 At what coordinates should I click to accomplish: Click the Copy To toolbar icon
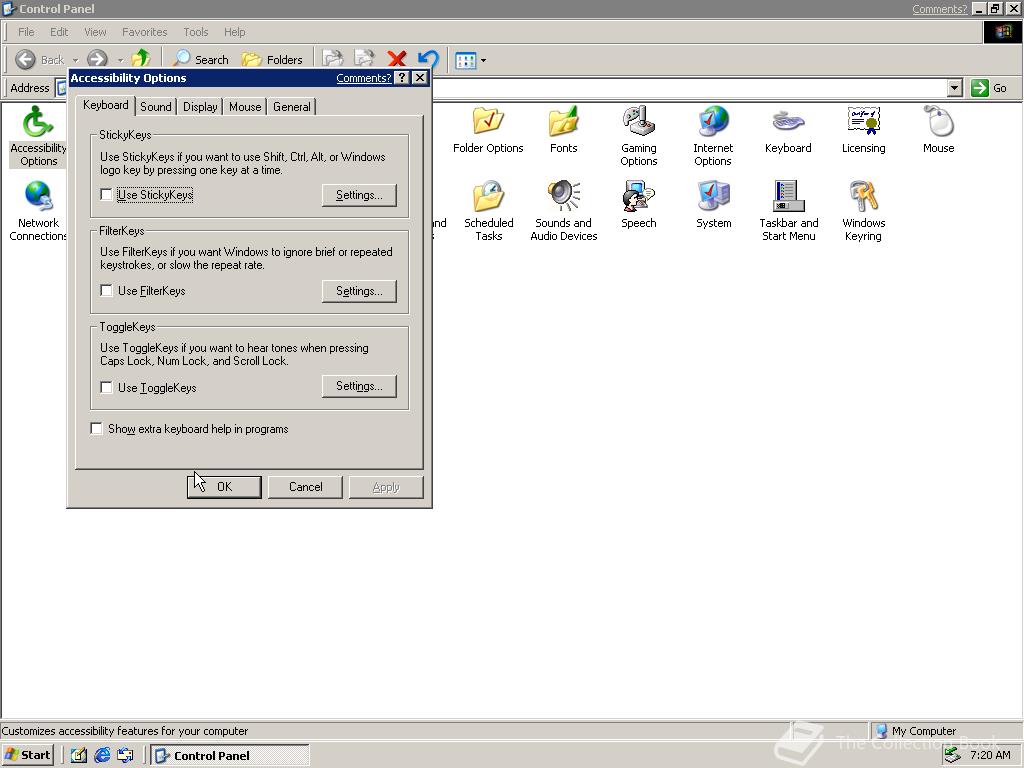click(364, 59)
